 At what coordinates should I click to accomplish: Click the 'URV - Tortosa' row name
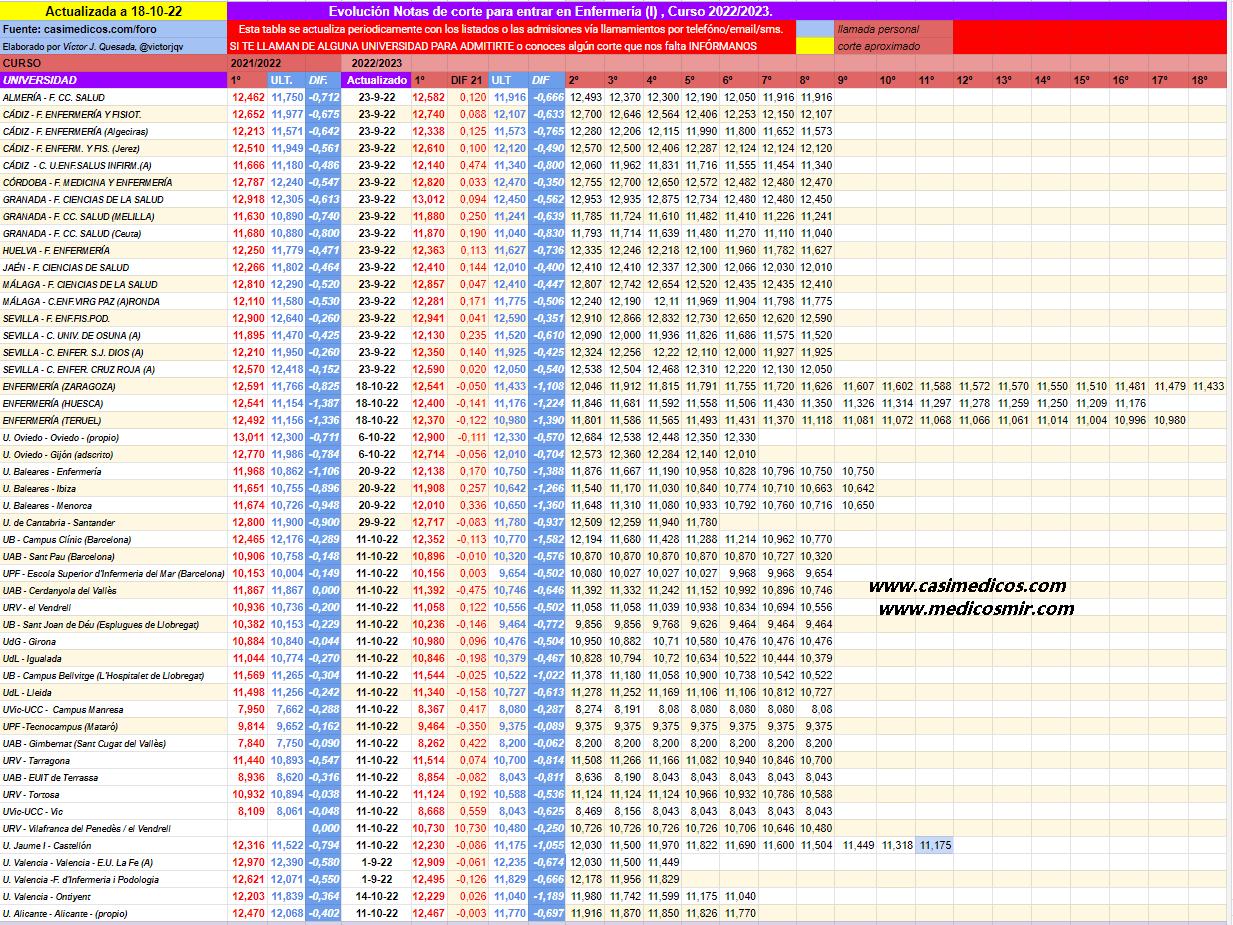(32, 794)
